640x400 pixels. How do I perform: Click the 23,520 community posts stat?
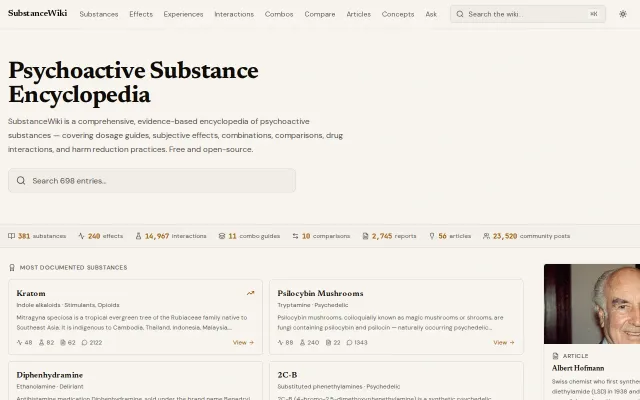pyautogui.click(x=527, y=236)
